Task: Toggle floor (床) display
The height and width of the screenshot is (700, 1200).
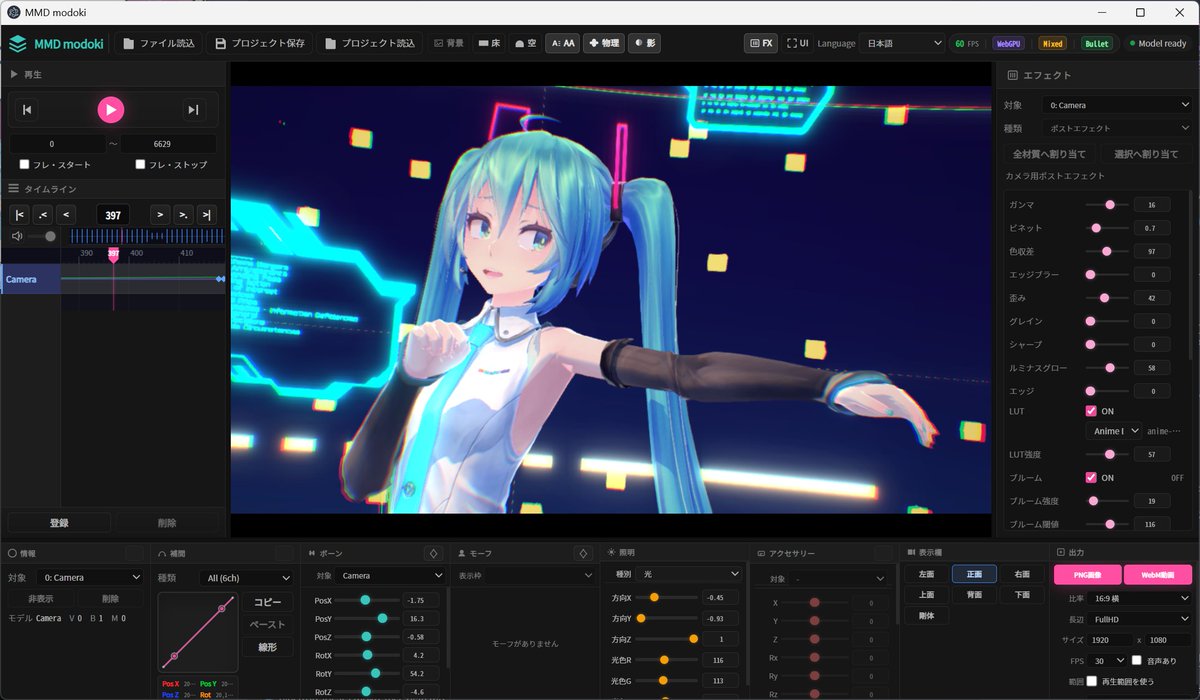Action: pyautogui.click(x=489, y=44)
